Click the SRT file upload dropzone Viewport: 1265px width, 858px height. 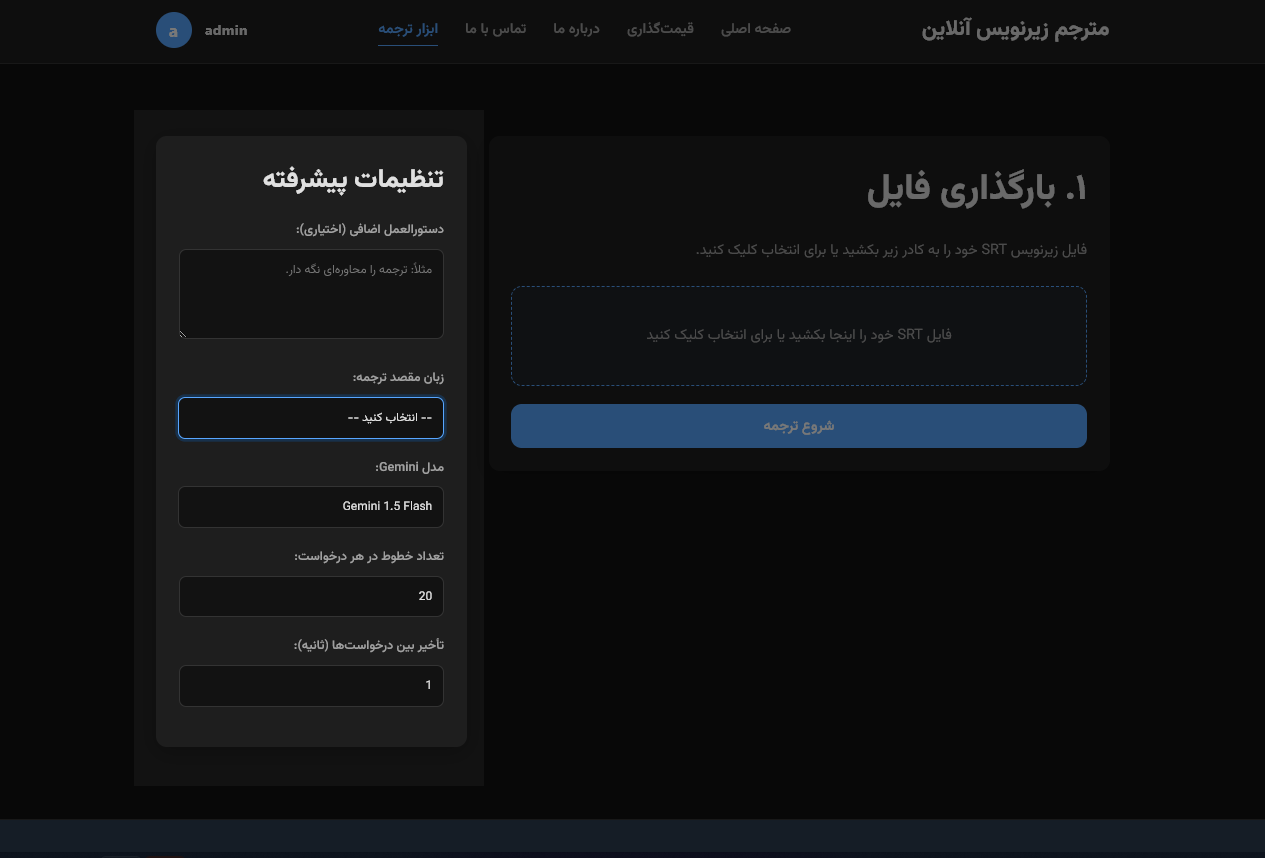click(798, 335)
